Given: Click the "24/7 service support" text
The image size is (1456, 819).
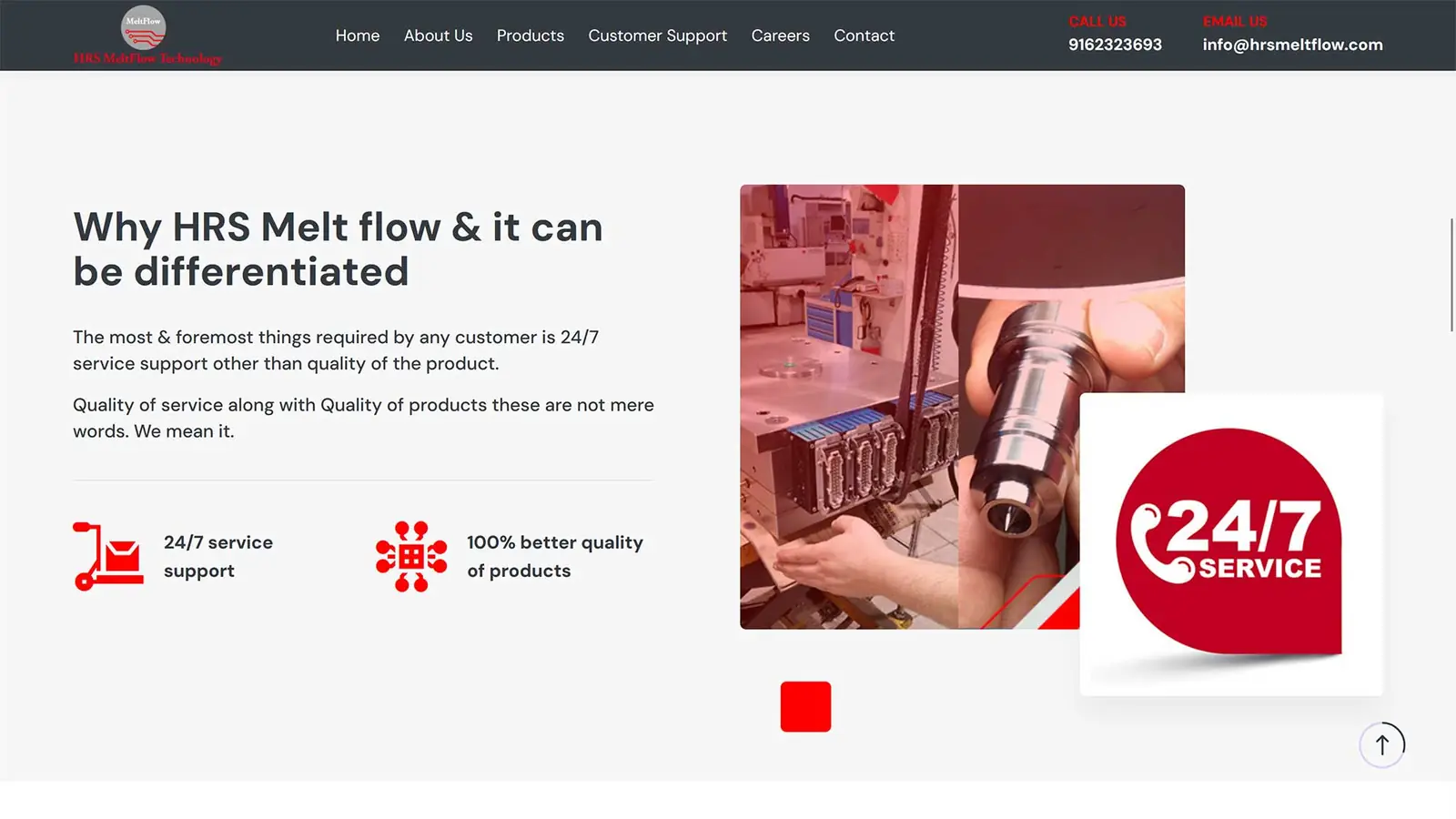Looking at the screenshot, I should coord(218,556).
